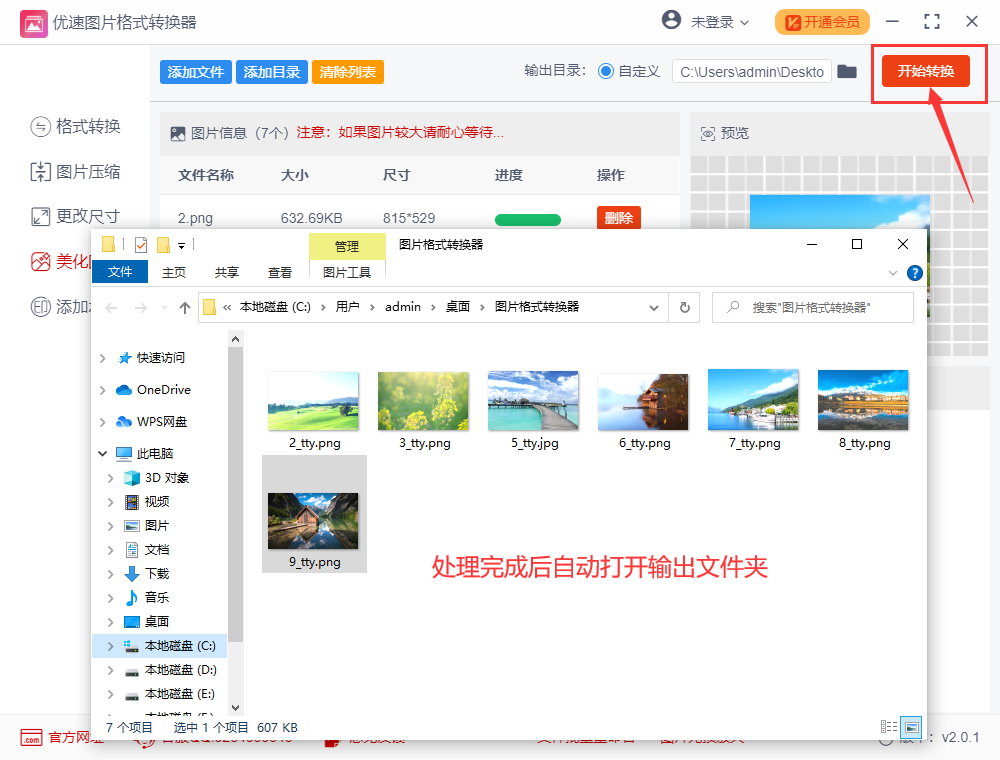Click the 管理 contextual tab
Viewport: 1000px width, 760px height.
347,246
